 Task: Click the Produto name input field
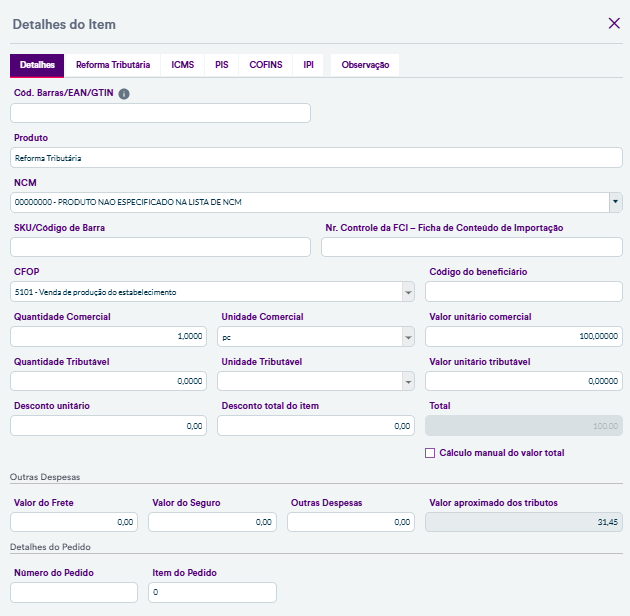[x=316, y=158]
